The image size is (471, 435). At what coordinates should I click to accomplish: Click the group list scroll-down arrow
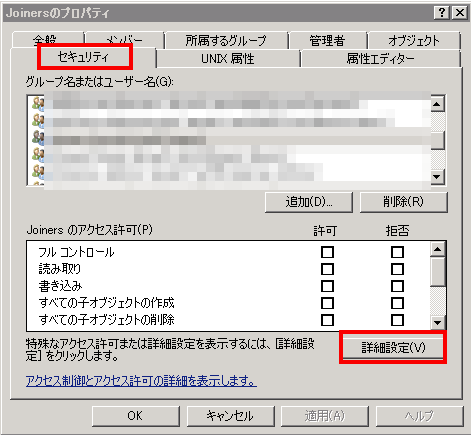pyautogui.click(x=437, y=177)
